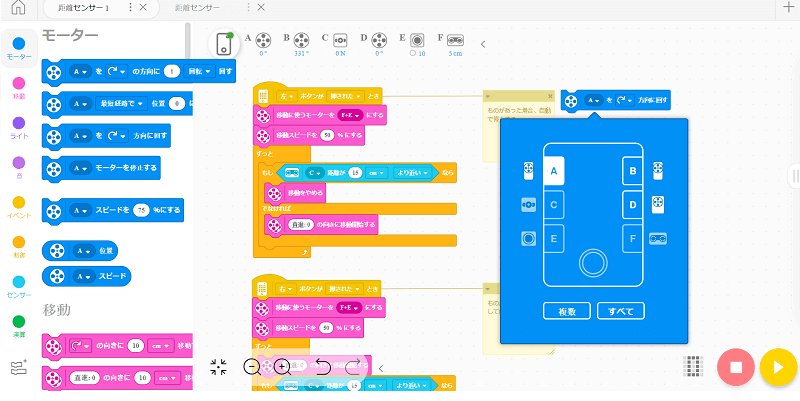This screenshot has height=401, width=800.
Task: Select port A motor icon in port bar
Action: [x=263, y=40]
